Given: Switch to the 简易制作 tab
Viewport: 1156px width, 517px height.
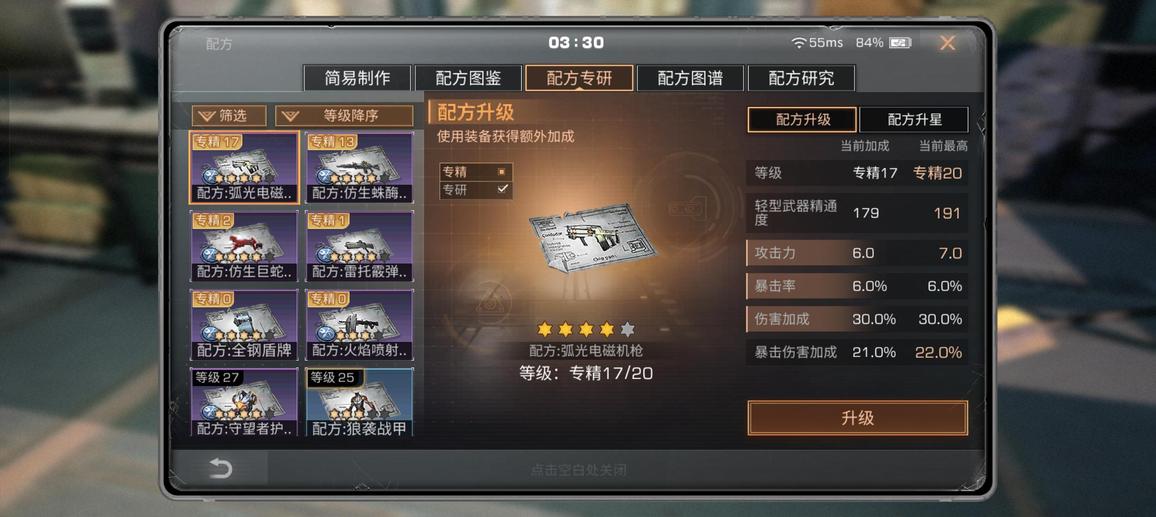Looking at the screenshot, I should (x=357, y=78).
